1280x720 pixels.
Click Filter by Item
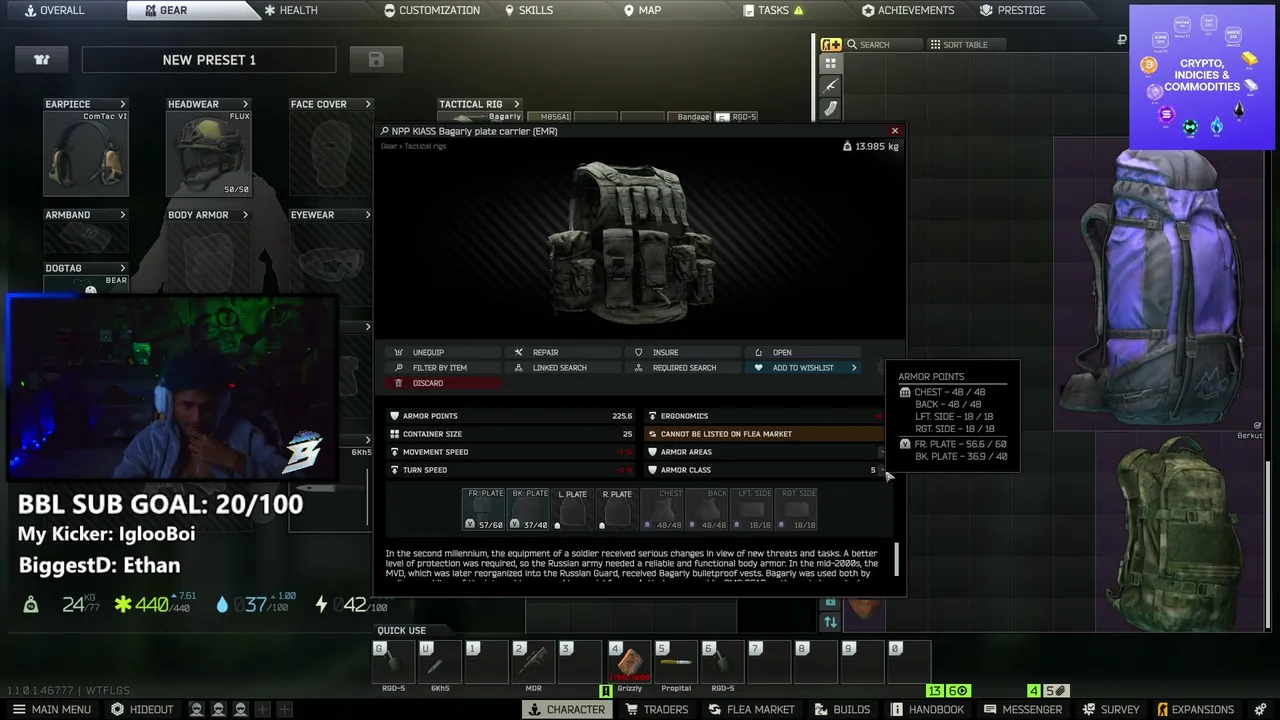[441, 368]
